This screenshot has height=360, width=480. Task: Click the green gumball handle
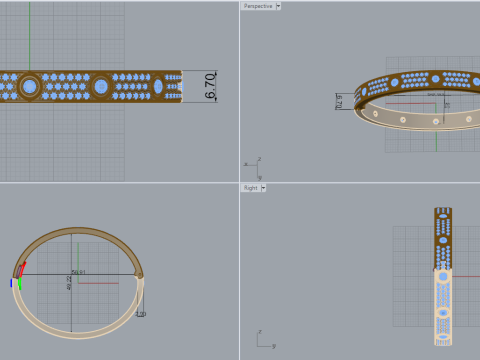click(x=20, y=284)
